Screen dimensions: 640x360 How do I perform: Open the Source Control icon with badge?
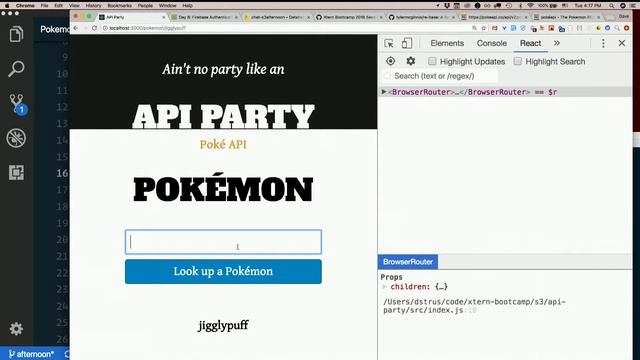(17, 104)
